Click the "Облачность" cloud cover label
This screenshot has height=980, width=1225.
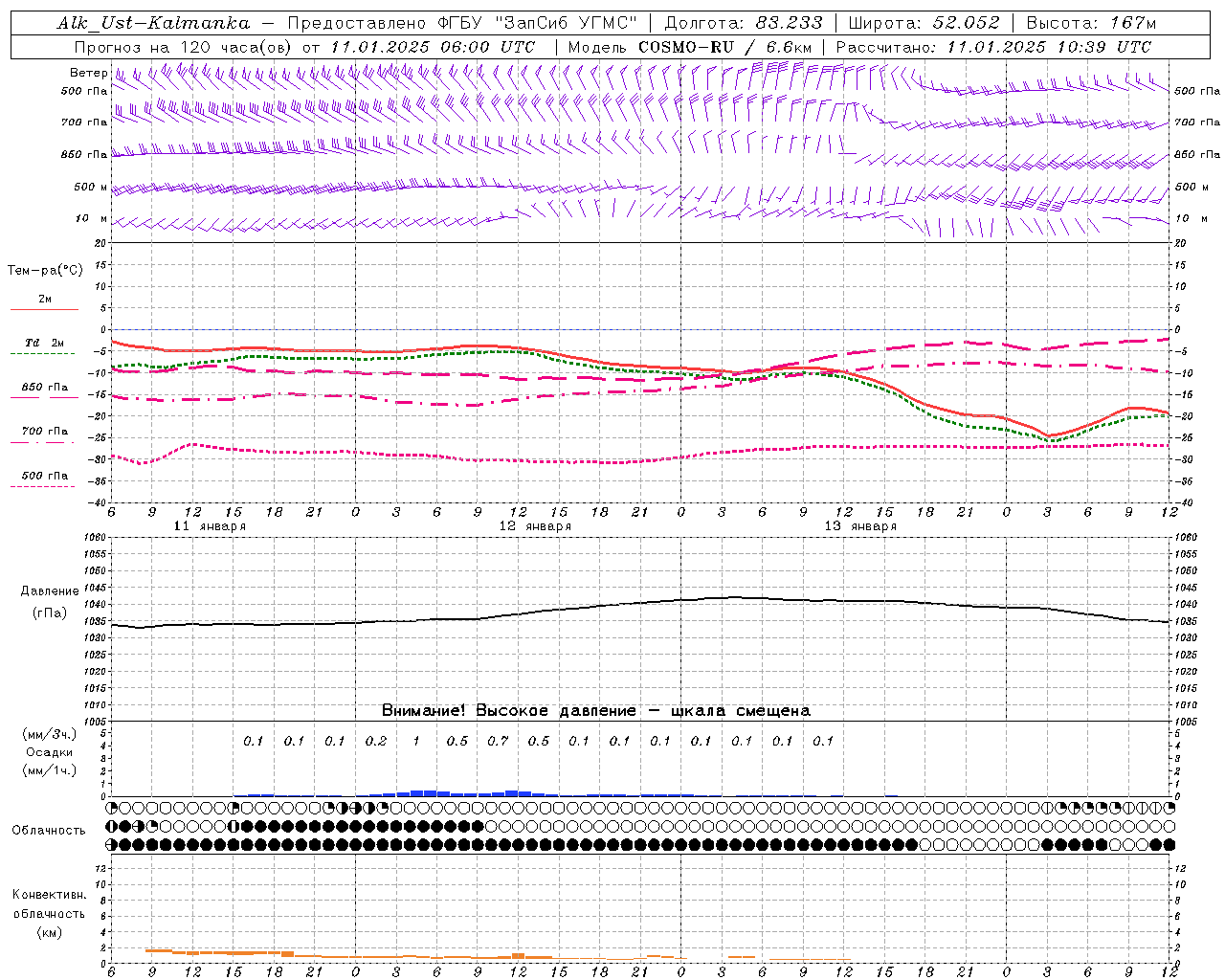coord(49,830)
